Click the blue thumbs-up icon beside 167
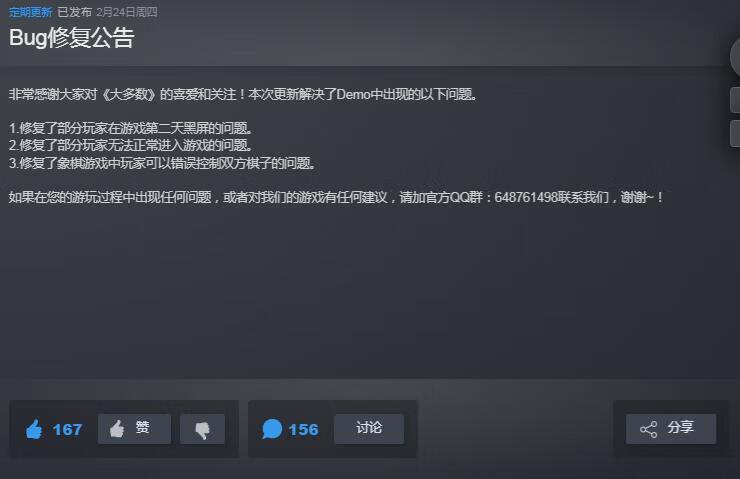 pos(34,429)
